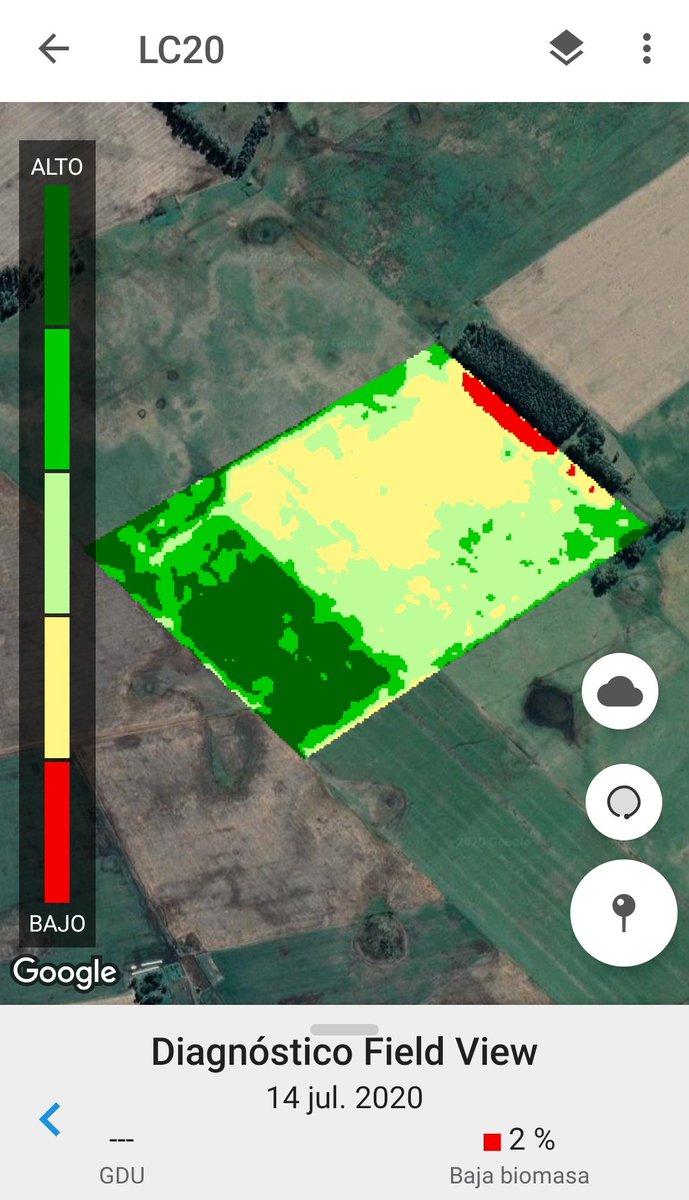Tap the GDU label
The image size is (689, 1200).
(x=120, y=1176)
